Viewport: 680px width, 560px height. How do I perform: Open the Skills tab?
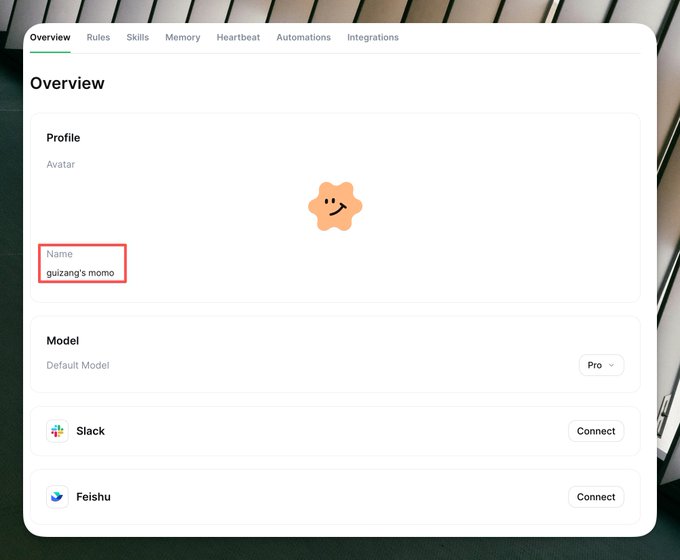tap(137, 37)
